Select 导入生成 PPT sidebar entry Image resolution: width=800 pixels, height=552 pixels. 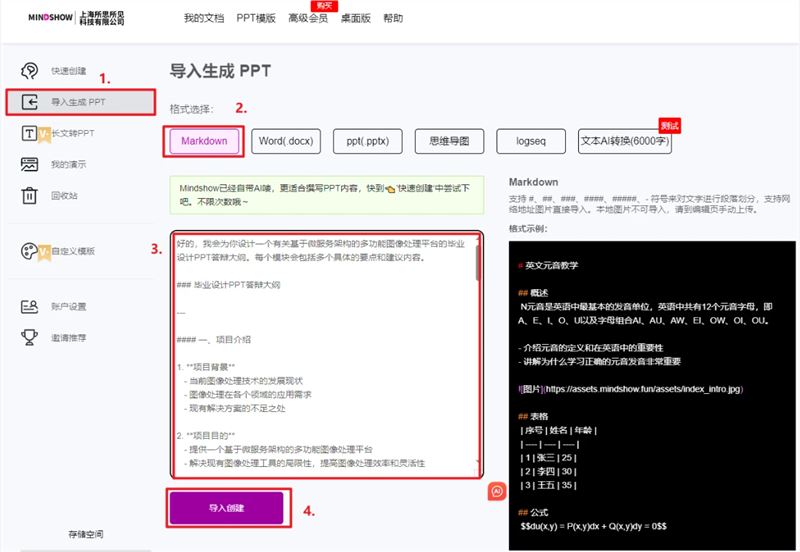click(x=81, y=102)
